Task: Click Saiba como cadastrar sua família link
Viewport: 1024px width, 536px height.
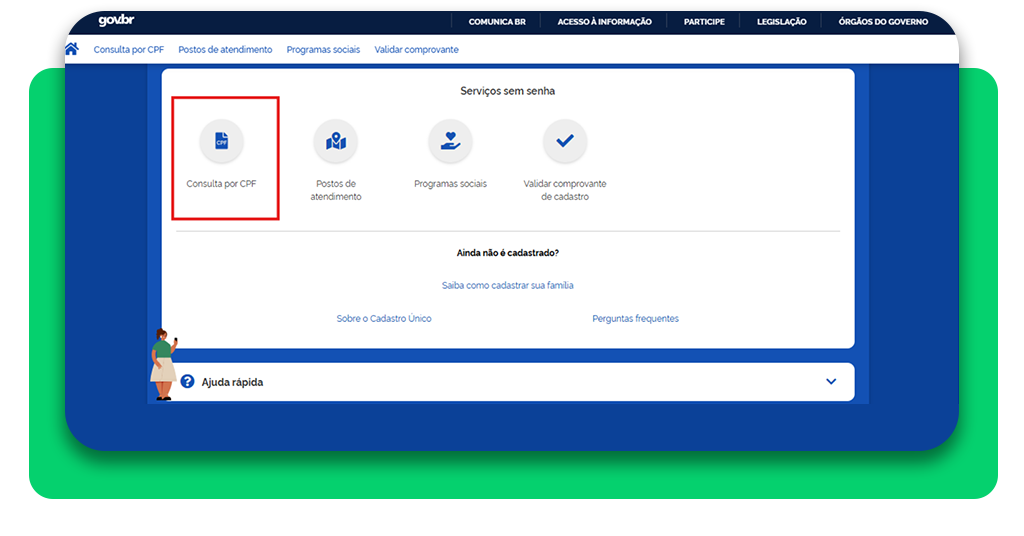Action: [508, 285]
